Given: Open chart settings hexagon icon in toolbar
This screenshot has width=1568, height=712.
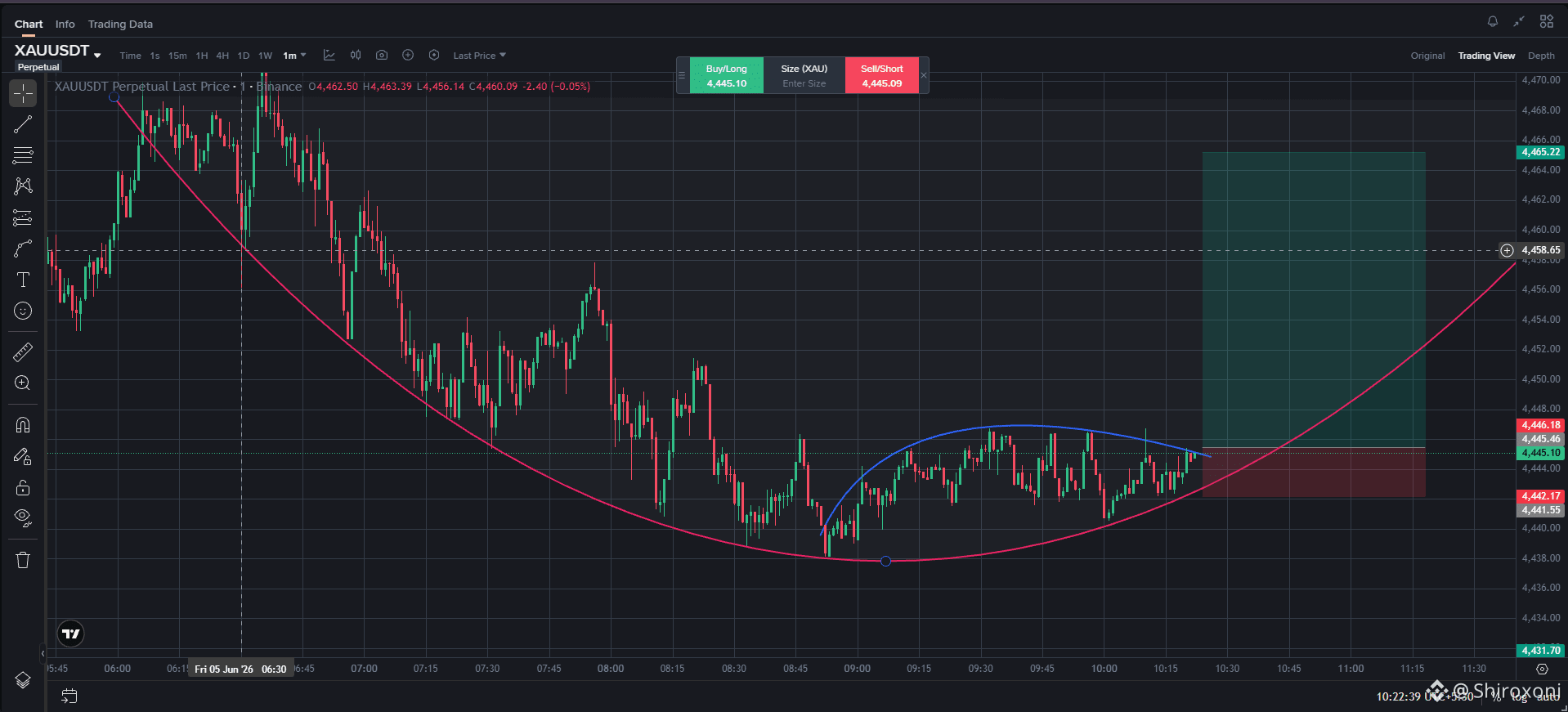Looking at the screenshot, I should click(434, 55).
